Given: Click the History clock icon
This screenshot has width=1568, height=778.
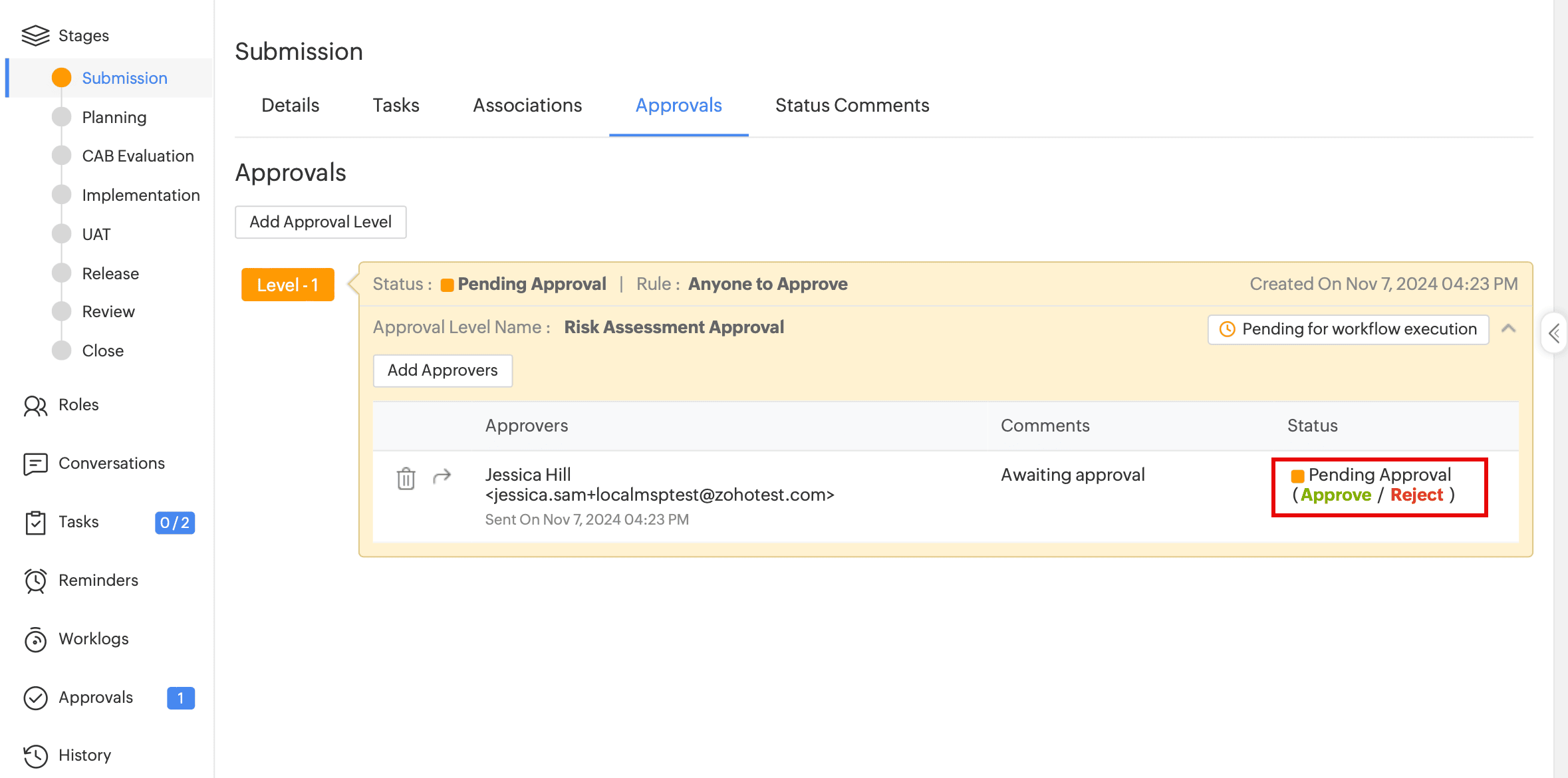Looking at the screenshot, I should [x=35, y=755].
